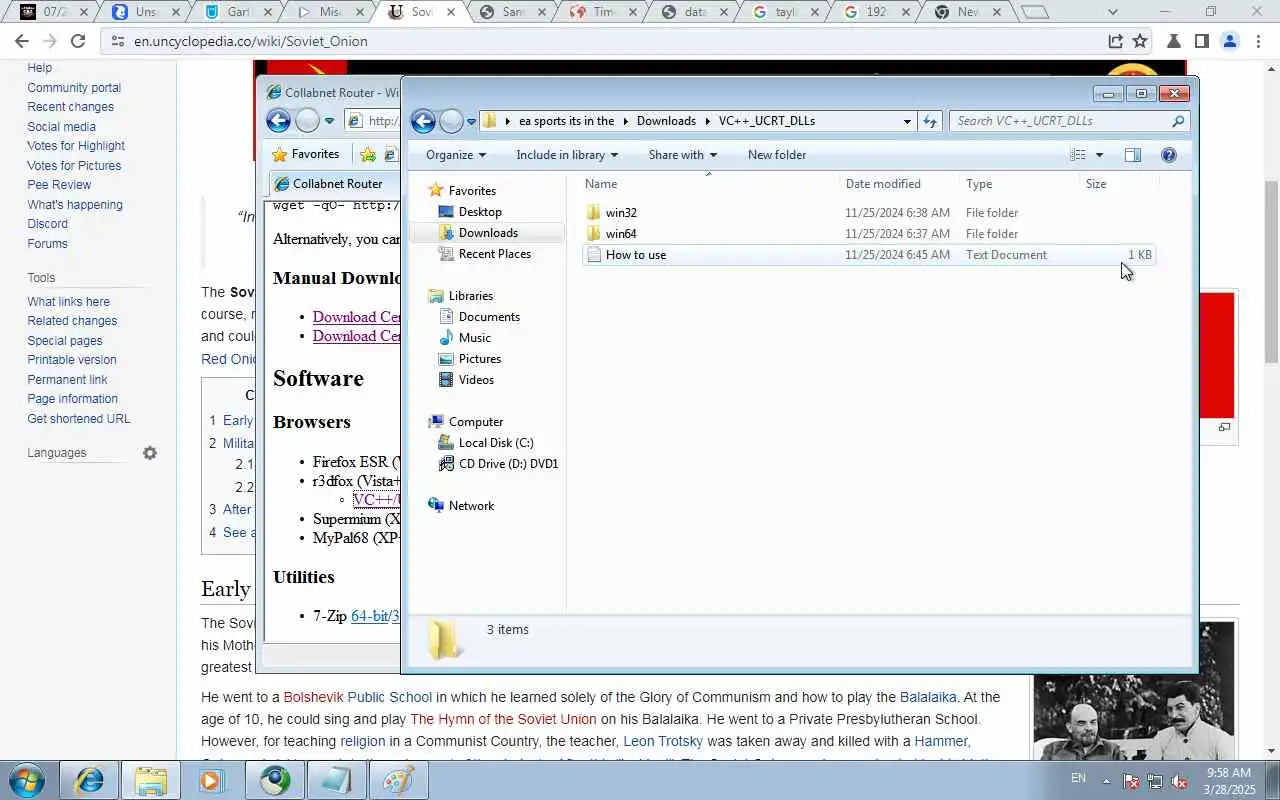This screenshot has width=1280, height=800.
Task: Select the How to use text document
Action: click(x=868, y=255)
